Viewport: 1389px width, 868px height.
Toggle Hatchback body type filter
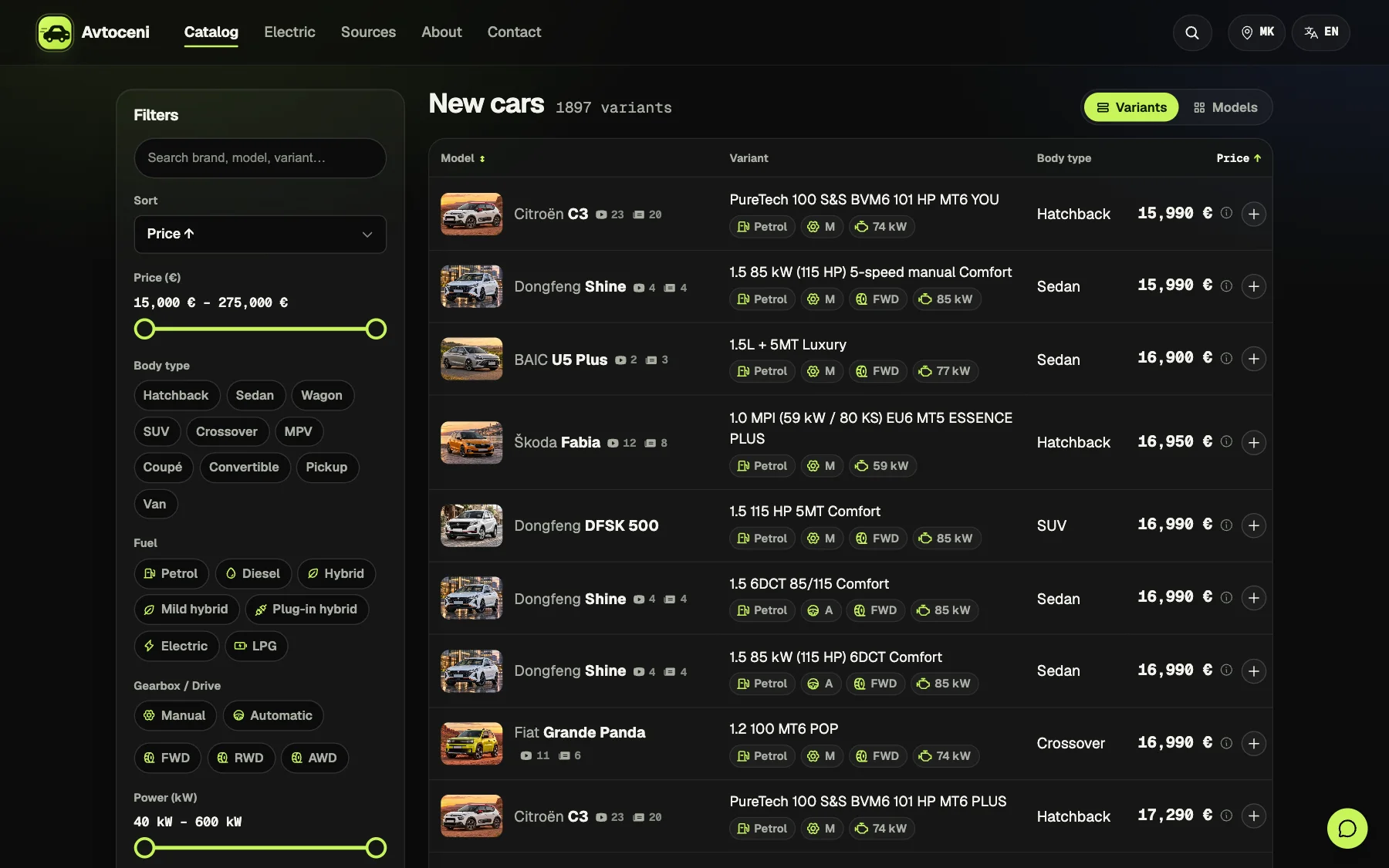click(176, 395)
